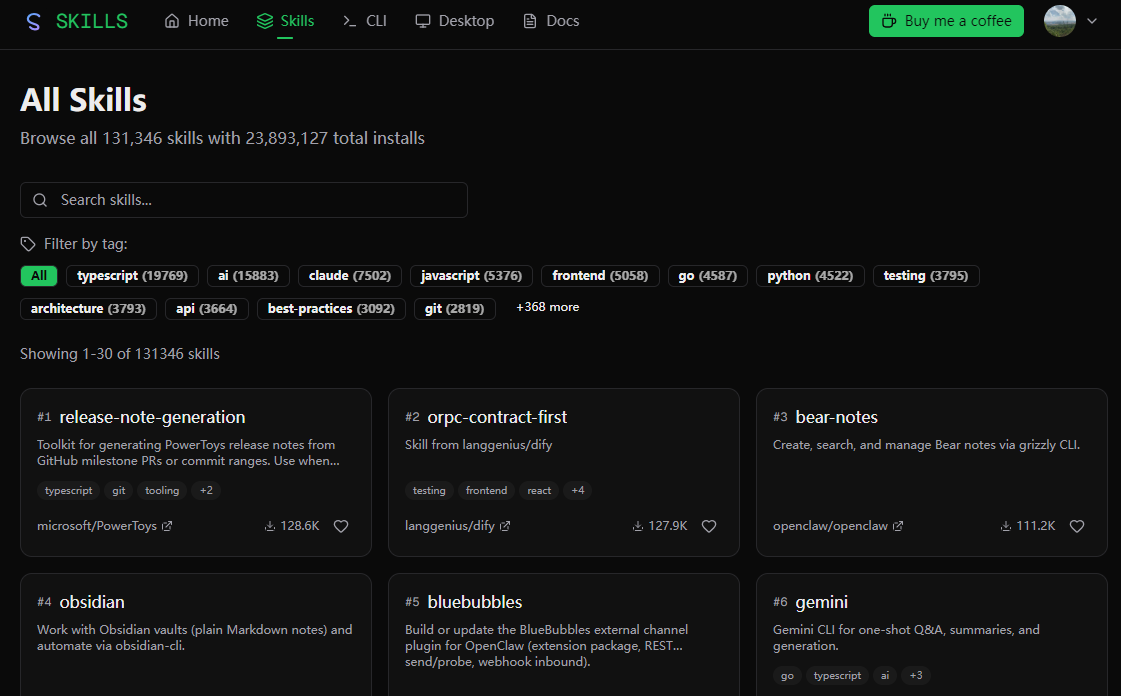Click the Skills logo icon
This screenshot has width=1121, height=696.
click(x=34, y=21)
